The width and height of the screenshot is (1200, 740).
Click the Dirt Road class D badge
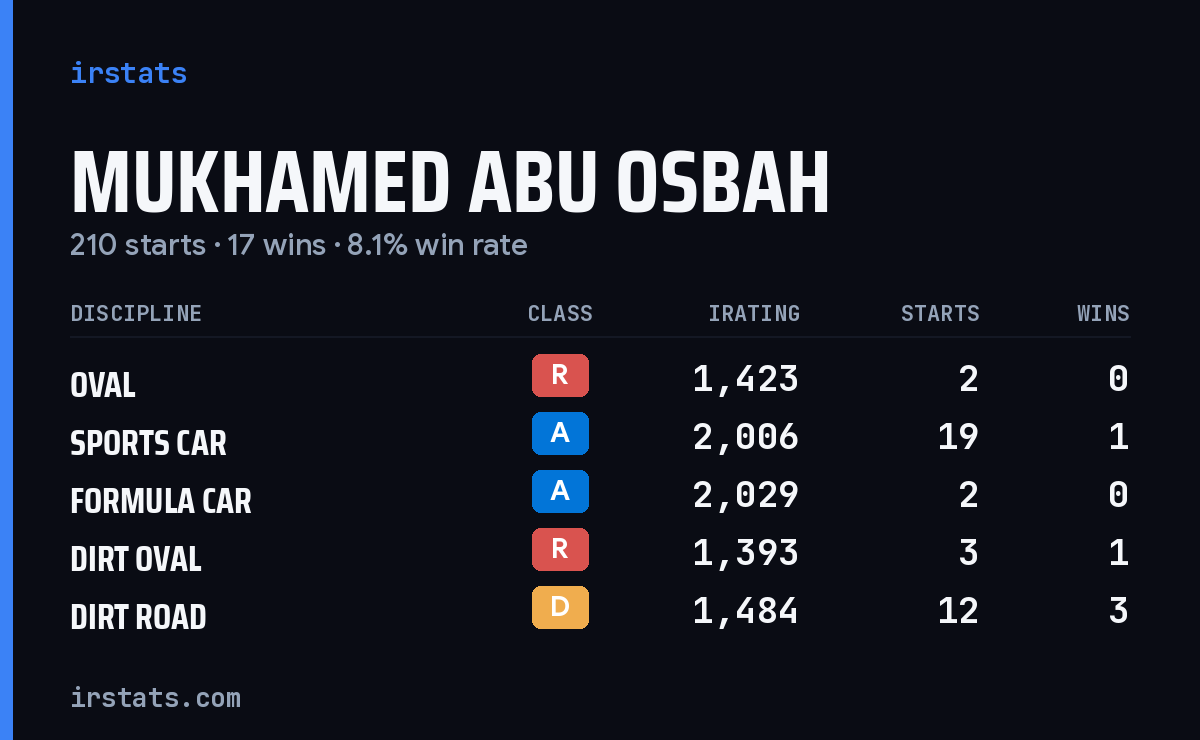560,607
